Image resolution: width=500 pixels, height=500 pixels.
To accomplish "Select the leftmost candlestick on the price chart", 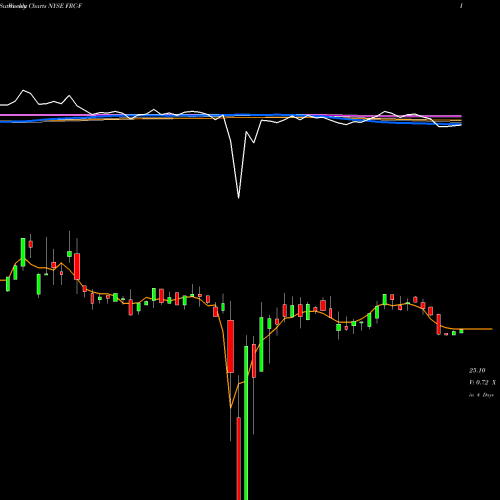I will 8,284.
